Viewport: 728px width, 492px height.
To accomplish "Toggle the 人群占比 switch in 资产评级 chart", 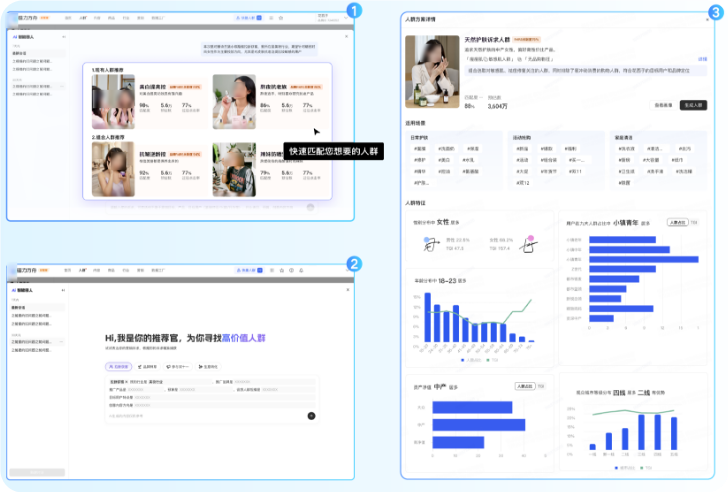I will (524, 386).
